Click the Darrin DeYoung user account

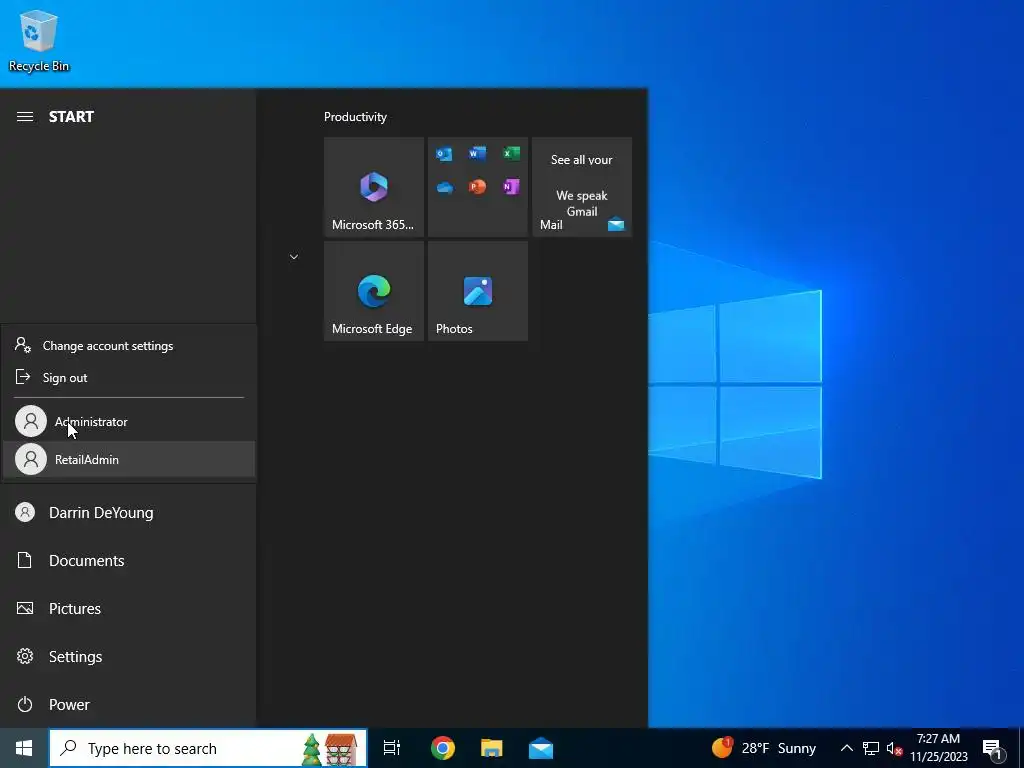128,512
